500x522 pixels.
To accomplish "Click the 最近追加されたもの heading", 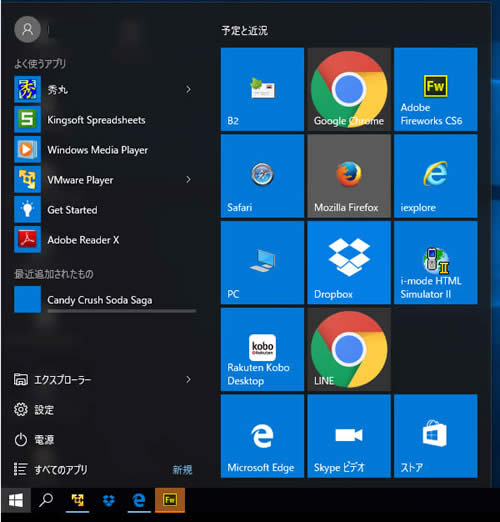I will (54, 274).
